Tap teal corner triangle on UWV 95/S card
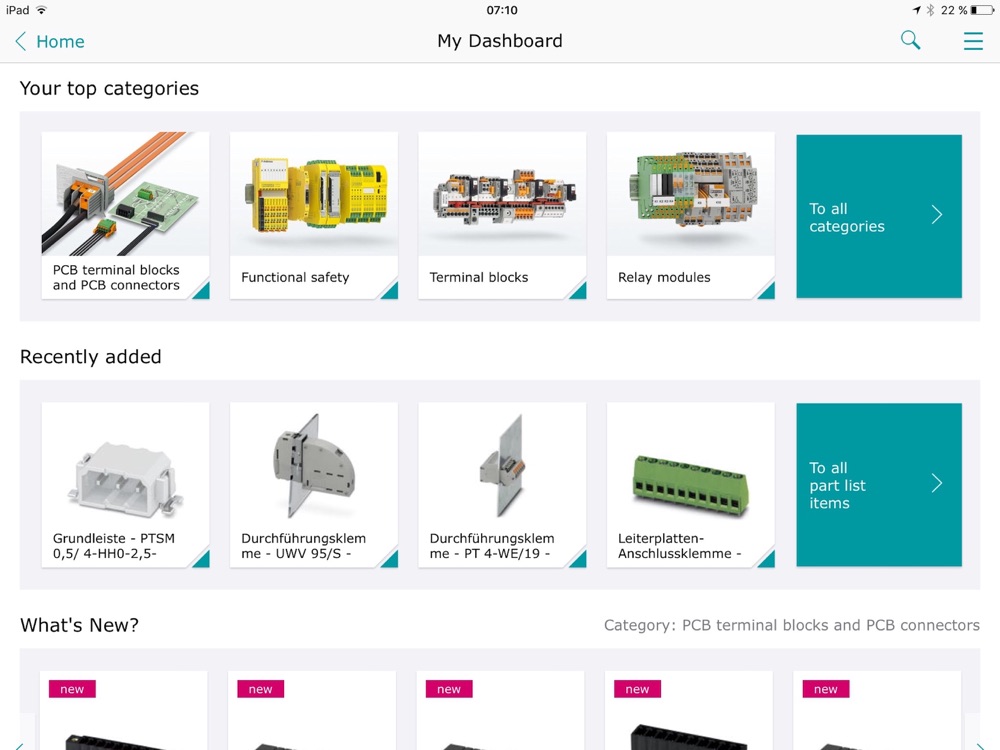 tap(392, 561)
